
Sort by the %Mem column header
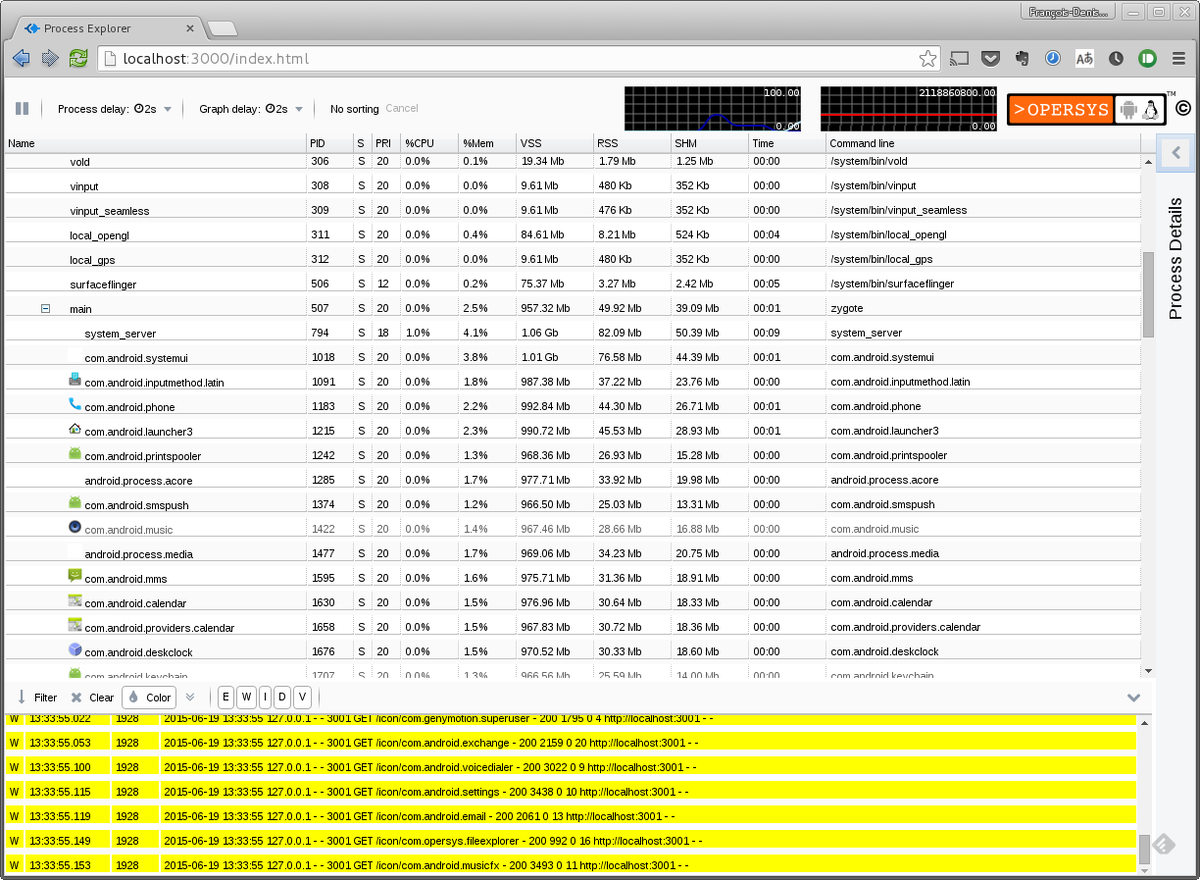coord(487,144)
